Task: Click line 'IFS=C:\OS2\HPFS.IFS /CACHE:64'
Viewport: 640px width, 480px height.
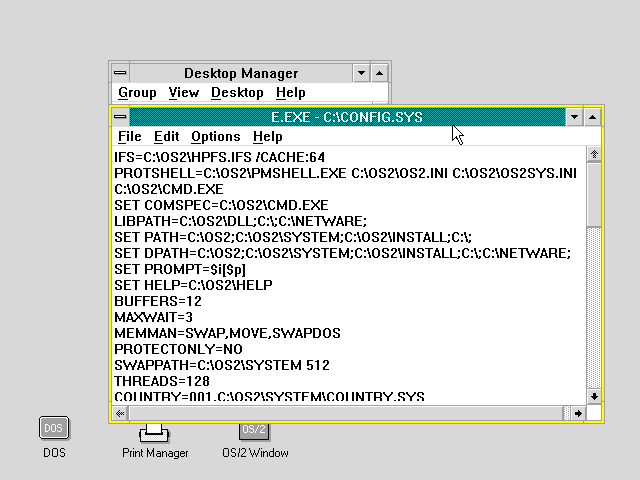Action: [219, 157]
